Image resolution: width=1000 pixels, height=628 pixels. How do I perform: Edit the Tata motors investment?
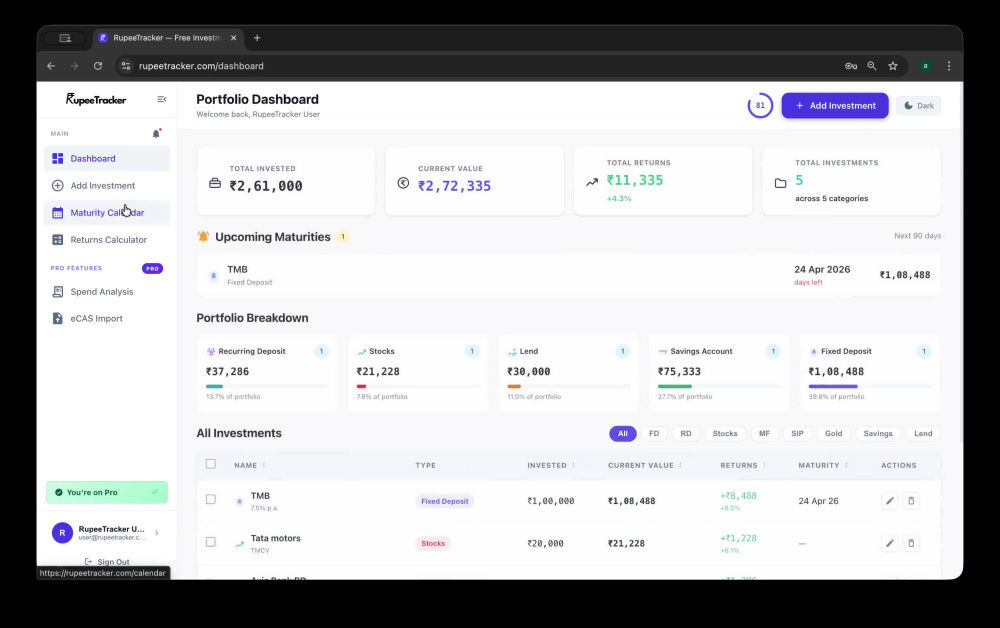pyautogui.click(x=890, y=543)
